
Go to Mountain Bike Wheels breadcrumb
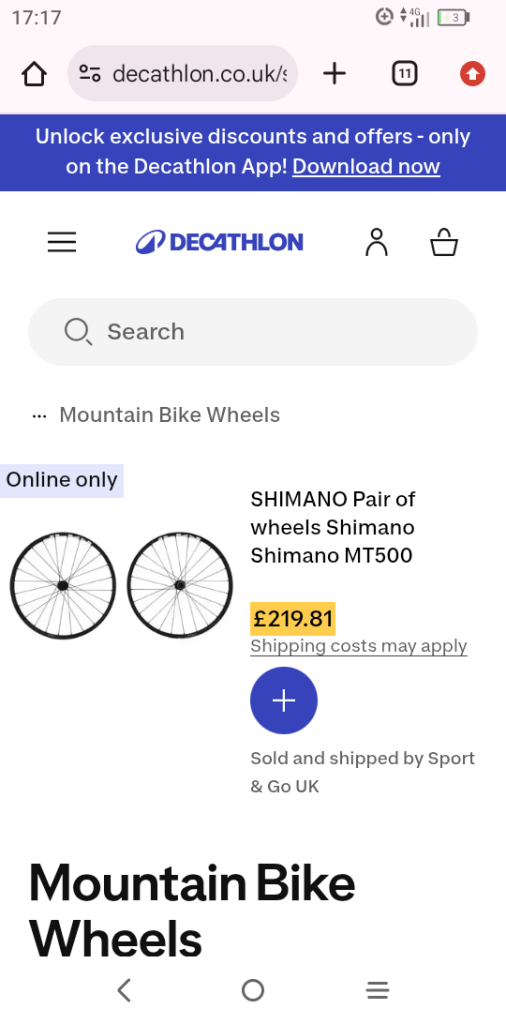(x=170, y=415)
